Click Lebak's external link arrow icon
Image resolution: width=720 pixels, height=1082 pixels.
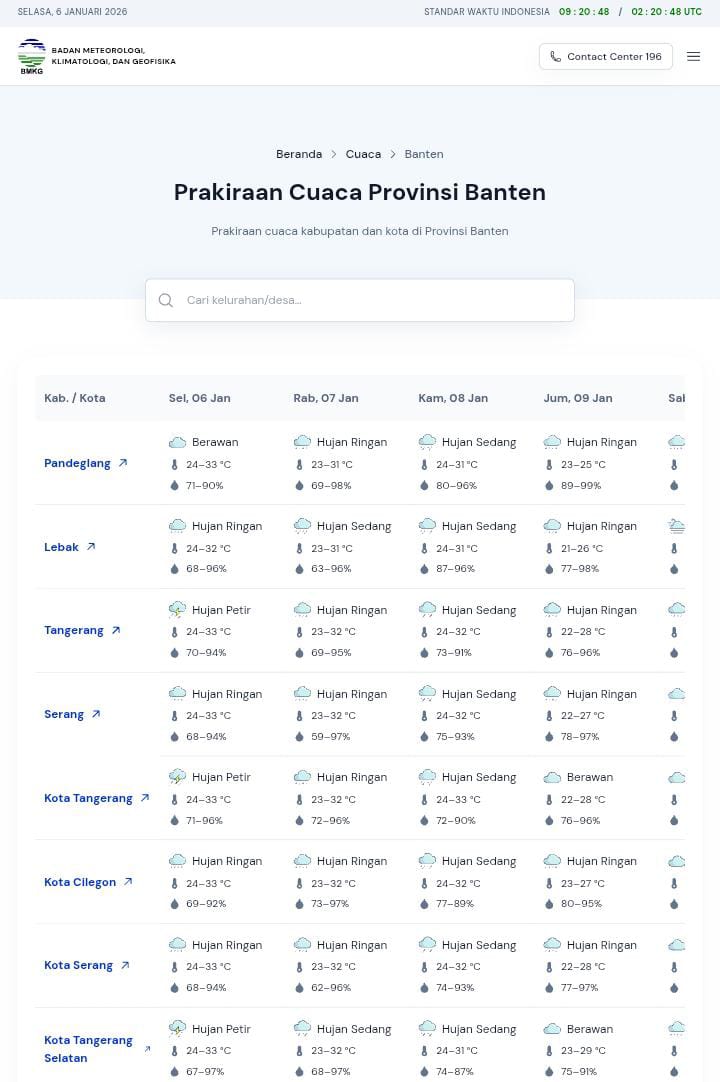point(91,547)
